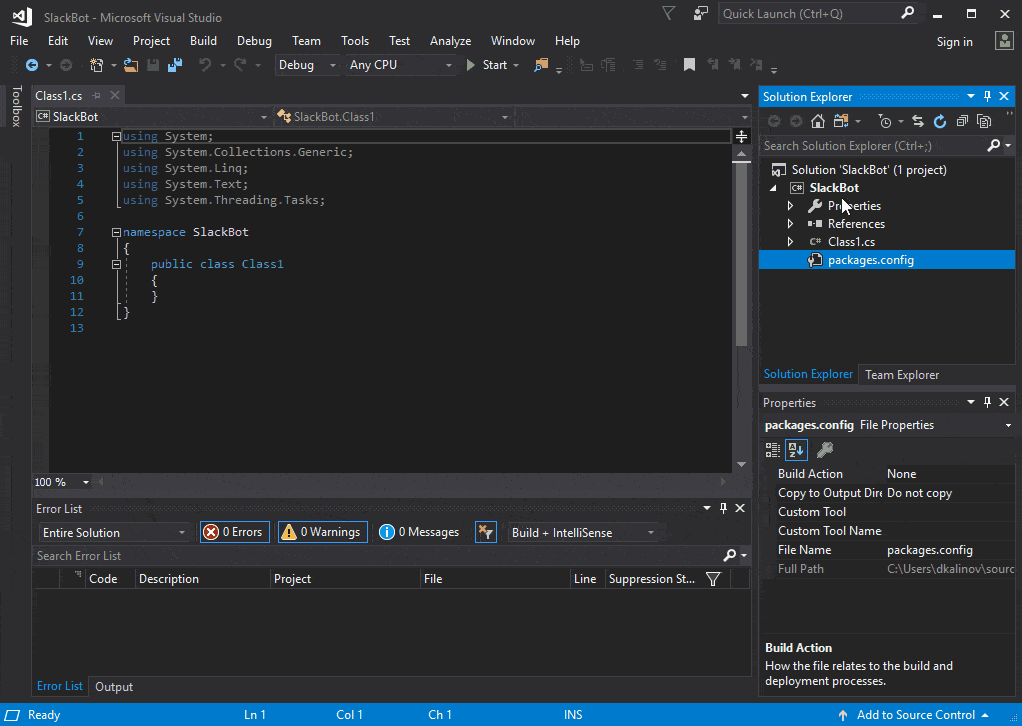Screen dimensions: 1022x726
Task: Switch to the Output tab
Action: pyautogui.click(x=114, y=687)
